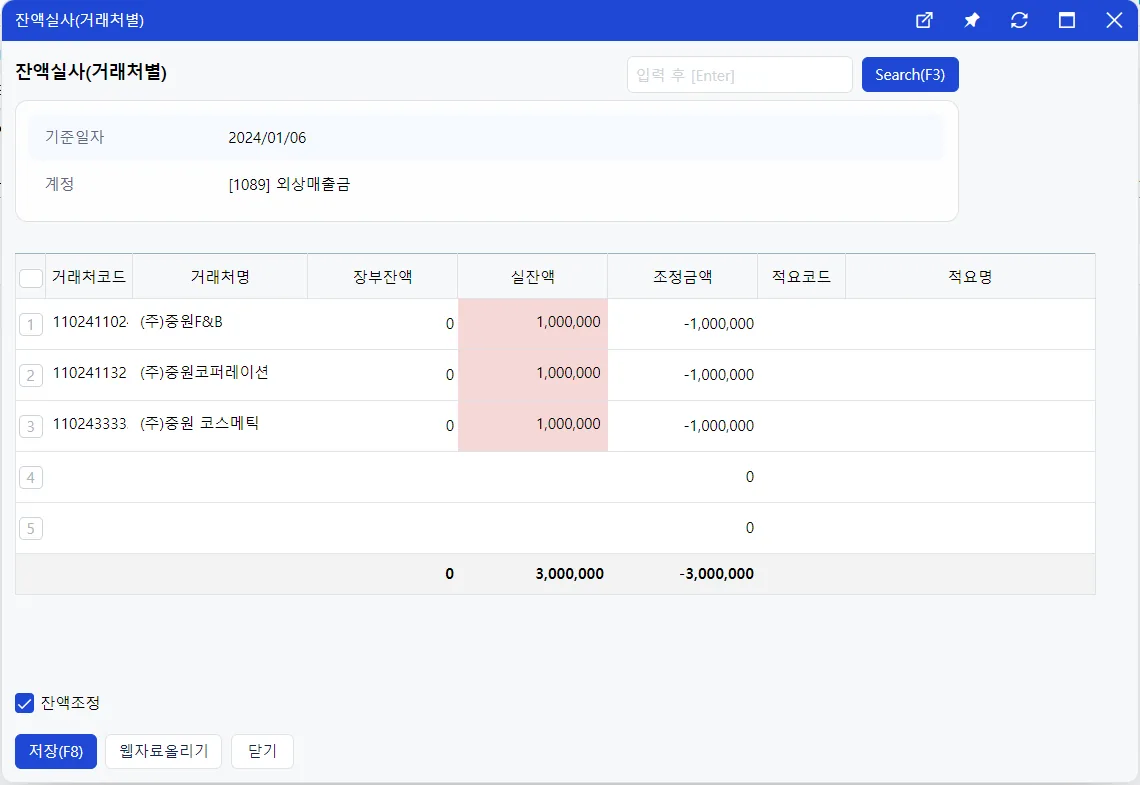Click customer name (주)중원 코스메틱

[199, 424]
